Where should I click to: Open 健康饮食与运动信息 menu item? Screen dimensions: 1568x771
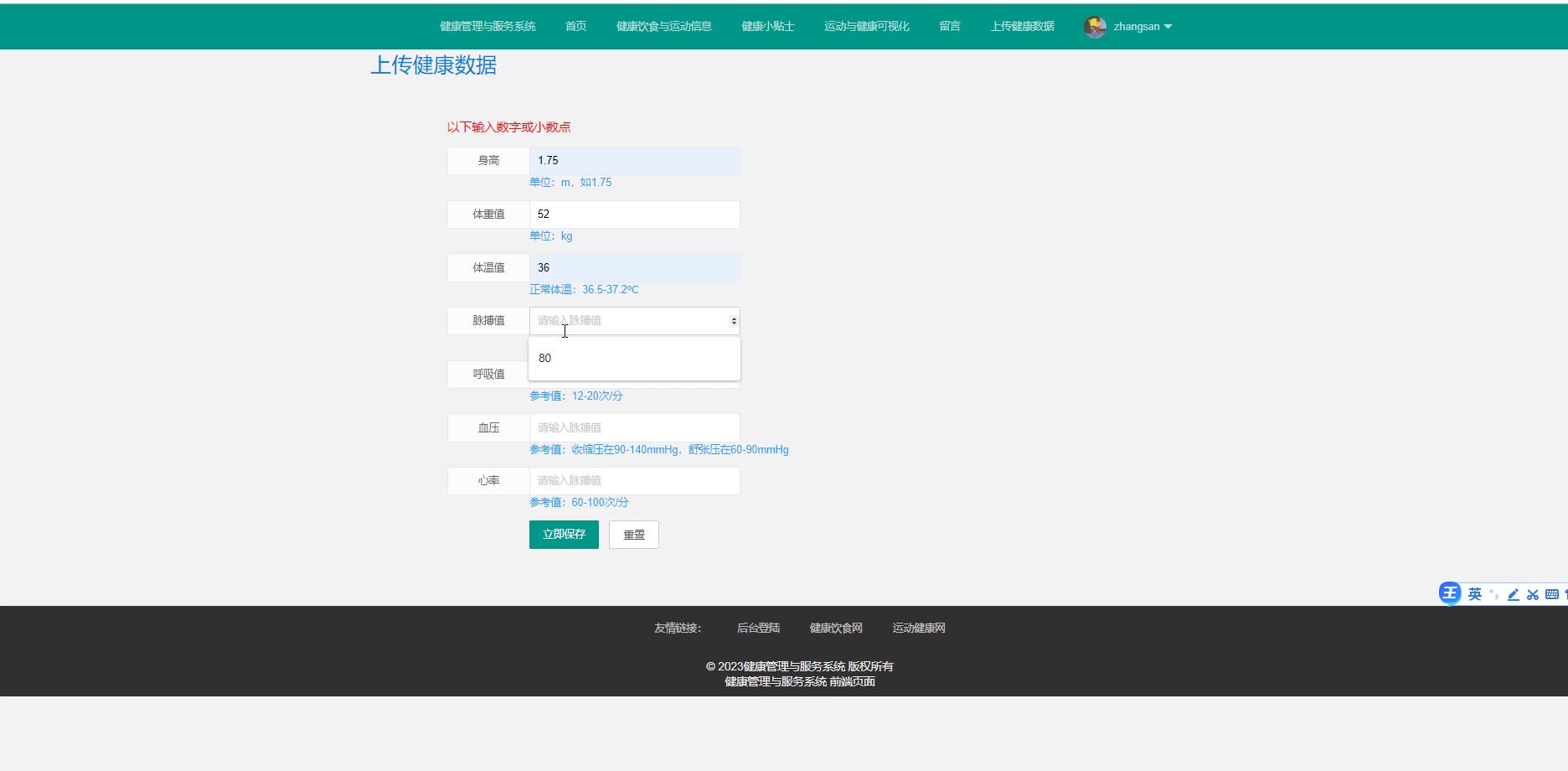[x=664, y=27]
